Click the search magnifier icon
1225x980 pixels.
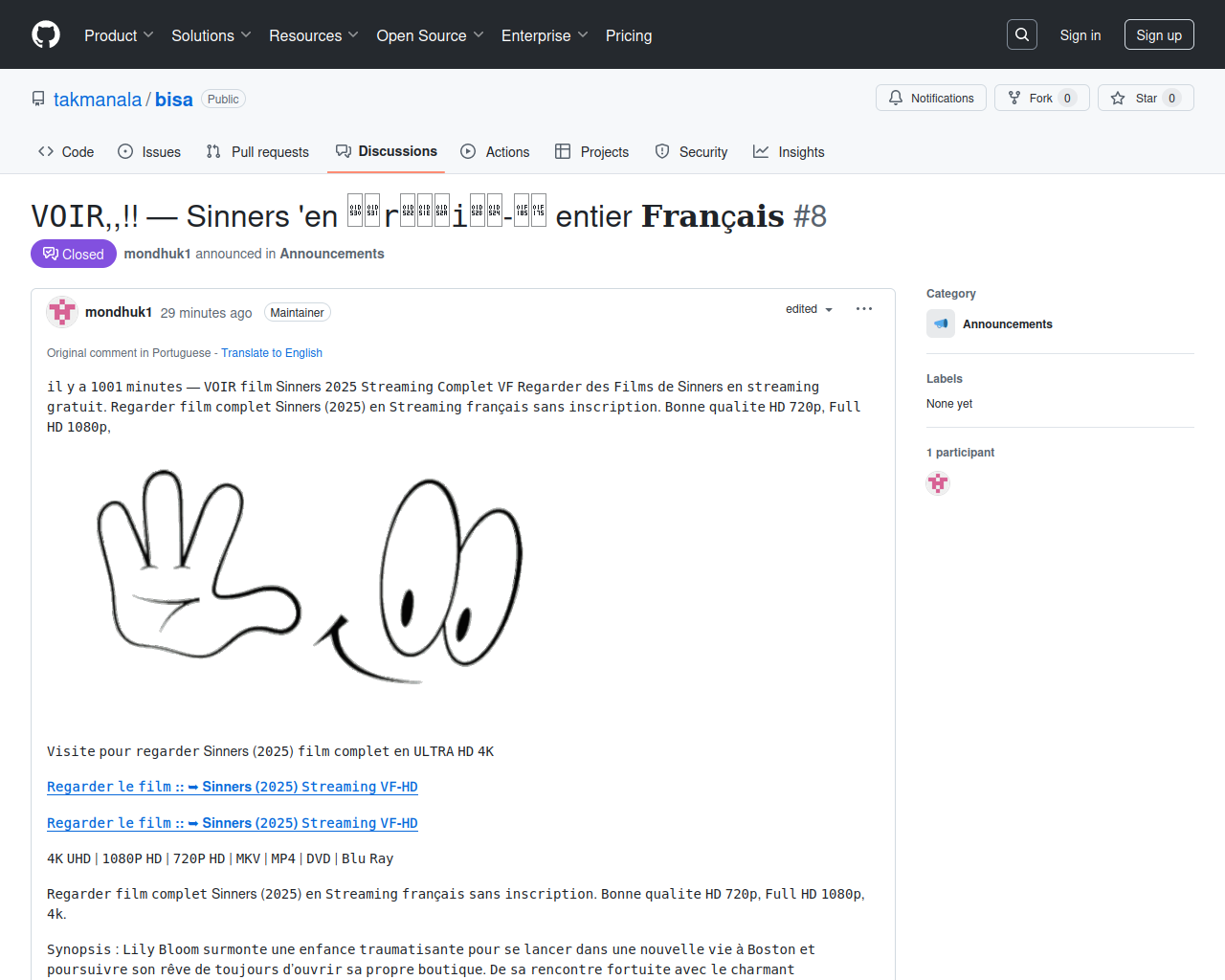click(1022, 34)
